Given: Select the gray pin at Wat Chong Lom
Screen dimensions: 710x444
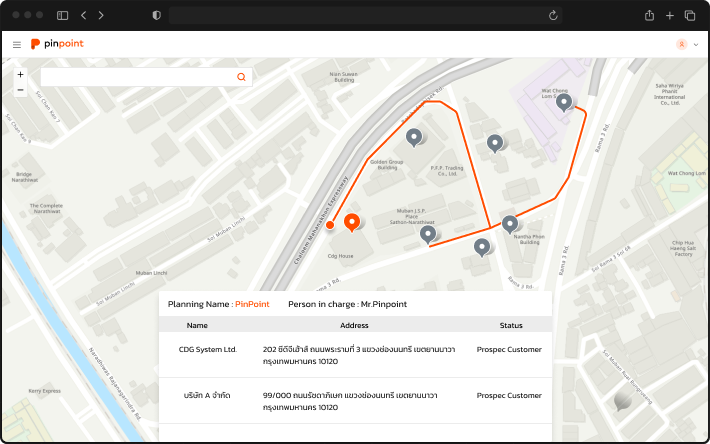Looking at the screenshot, I should point(564,102).
